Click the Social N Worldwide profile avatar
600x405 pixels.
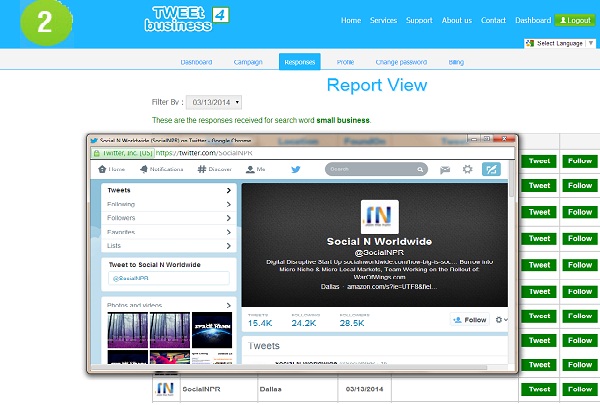click(380, 217)
